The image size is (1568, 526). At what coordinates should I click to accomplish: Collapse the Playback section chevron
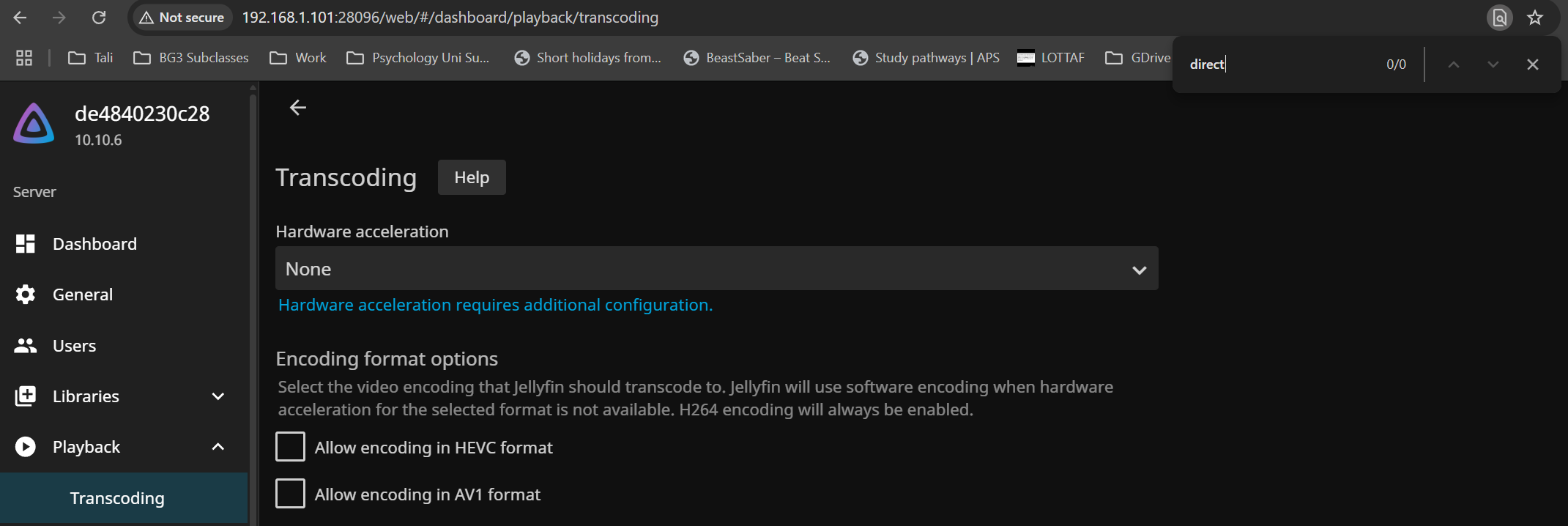tap(218, 447)
